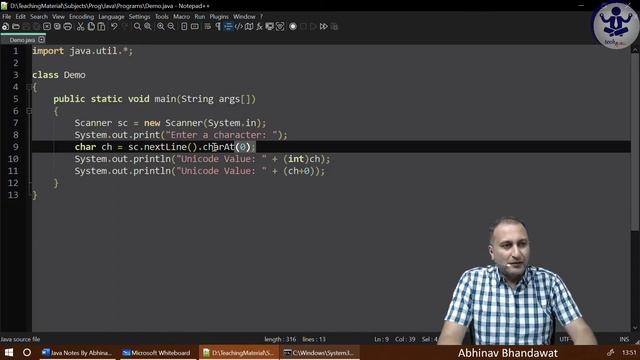This screenshot has width=640, height=360.
Task: Toggle the file Monitoring eye icon
Action: (x=280, y=27)
